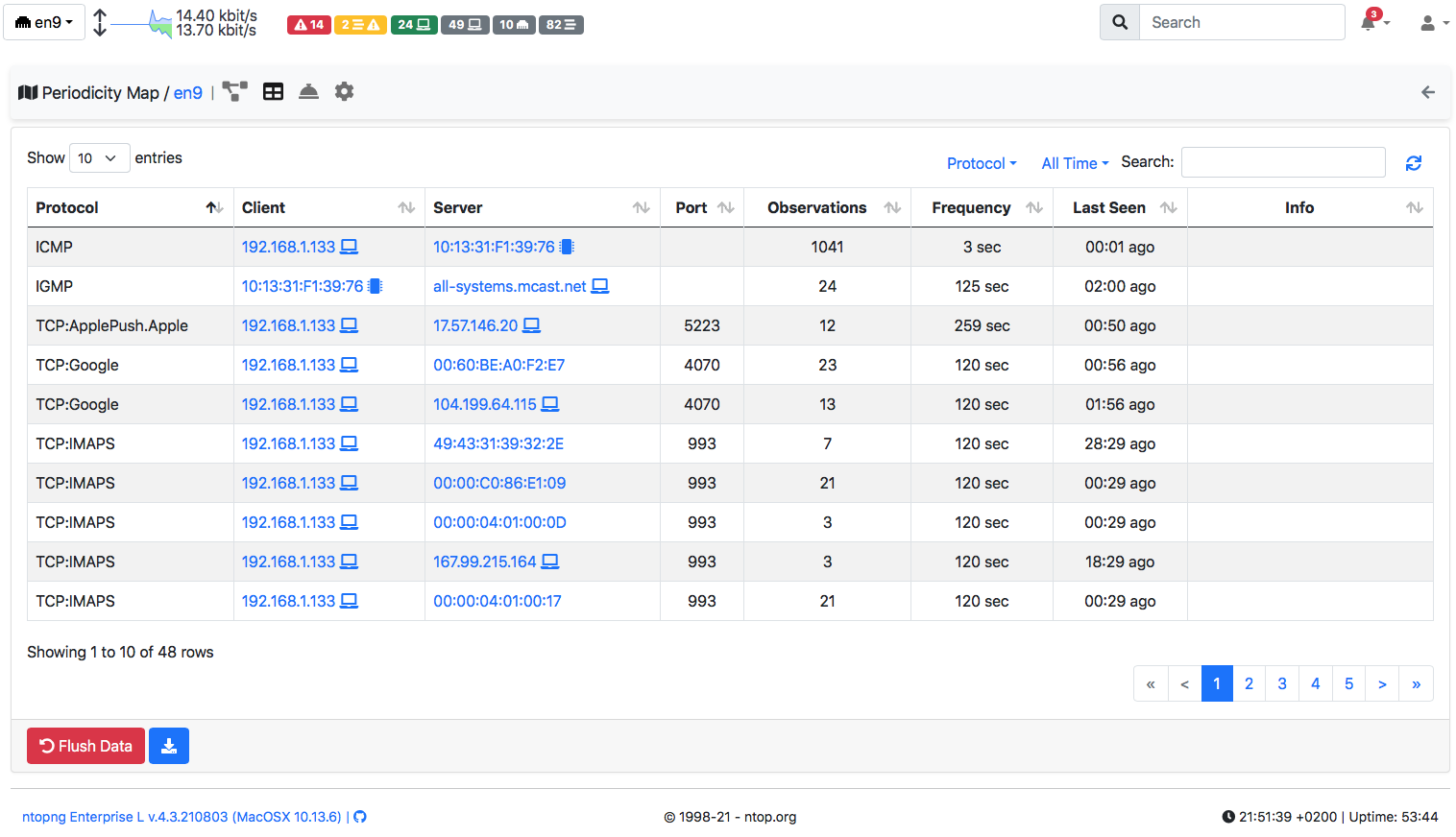
Task: Toggle sorting on the Last Seen column
Action: coord(1168,207)
